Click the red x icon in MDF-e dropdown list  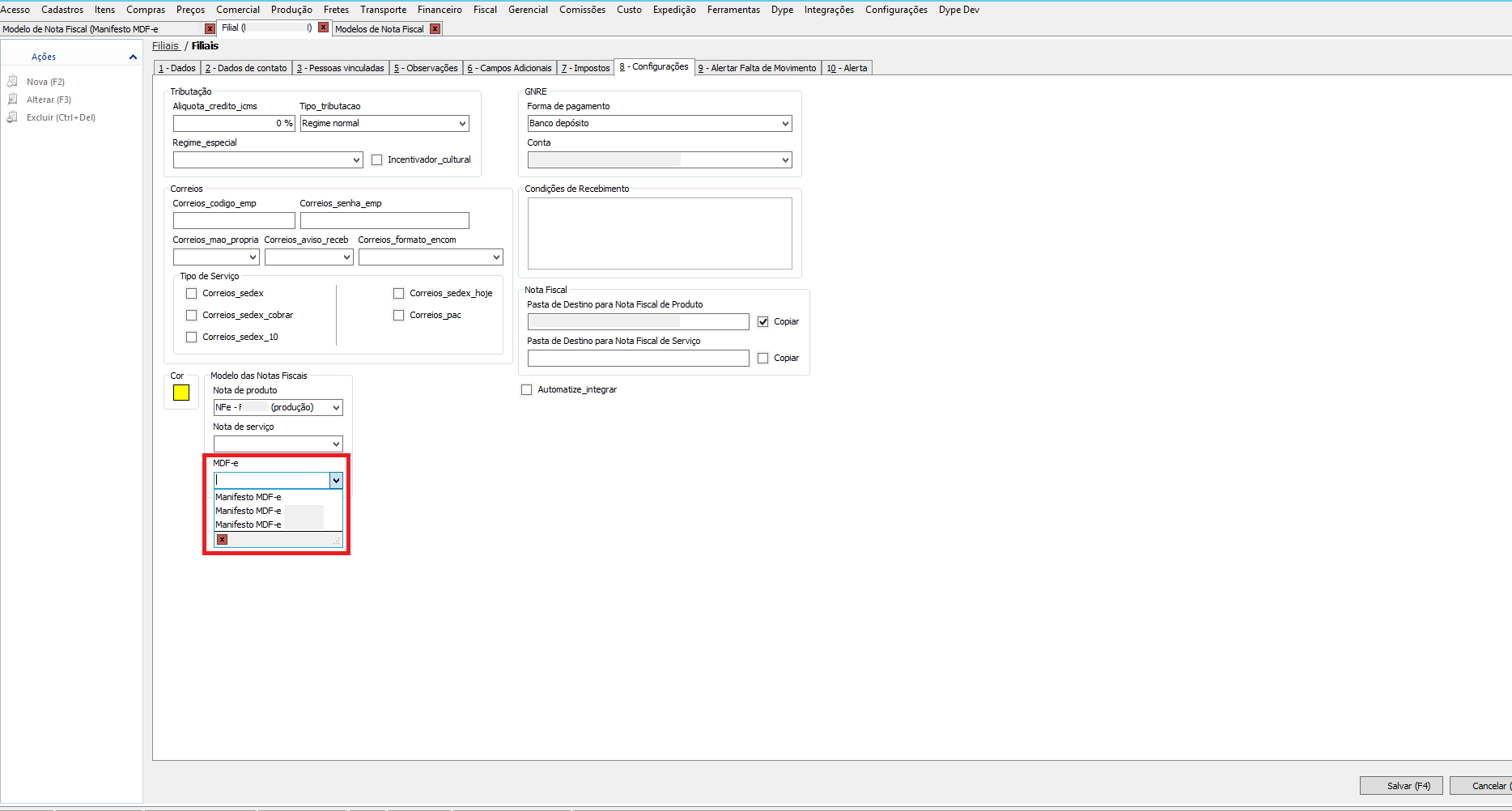point(222,539)
